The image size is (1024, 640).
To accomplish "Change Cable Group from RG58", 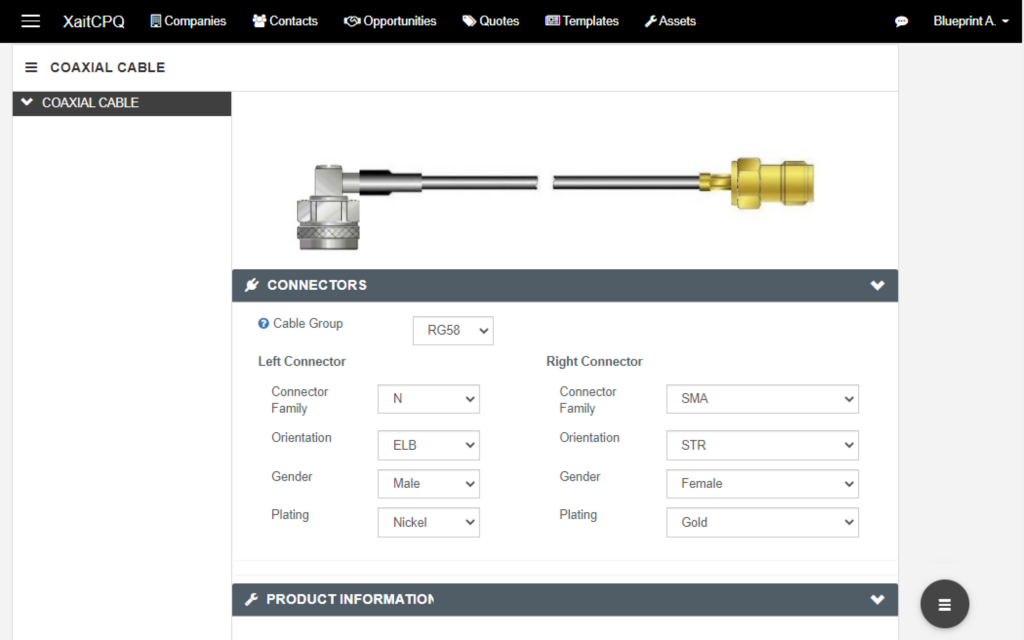I will click(x=453, y=330).
